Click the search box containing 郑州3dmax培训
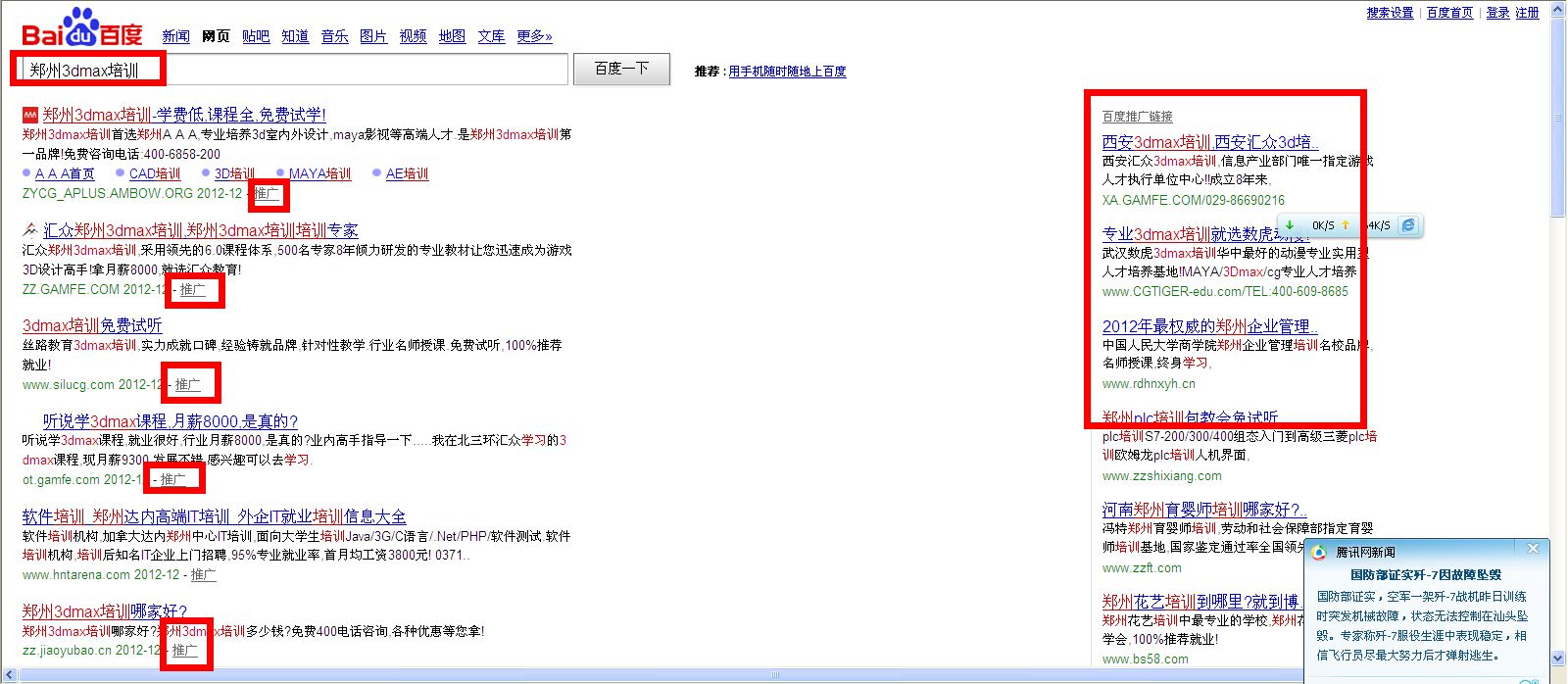Viewport: 1568px width, 684px height. click(294, 70)
